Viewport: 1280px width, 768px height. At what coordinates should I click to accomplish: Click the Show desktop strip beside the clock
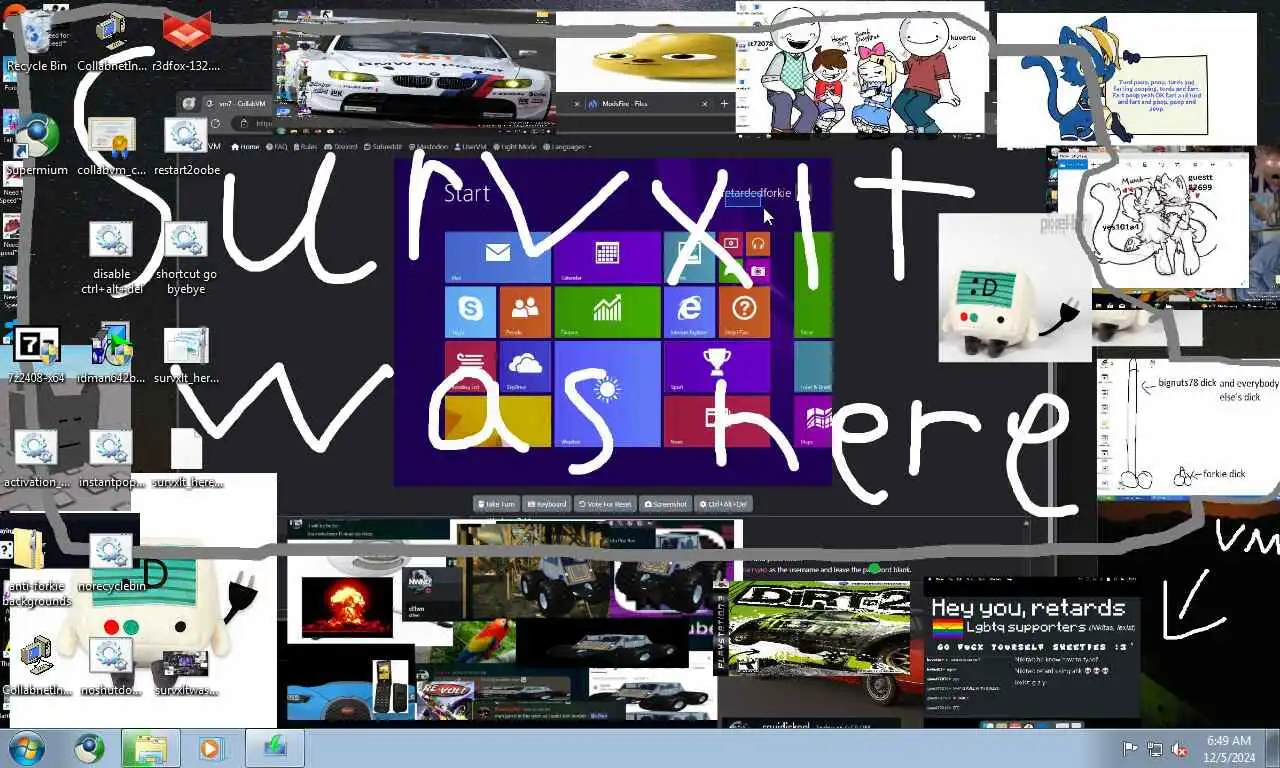pos(1272,749)
